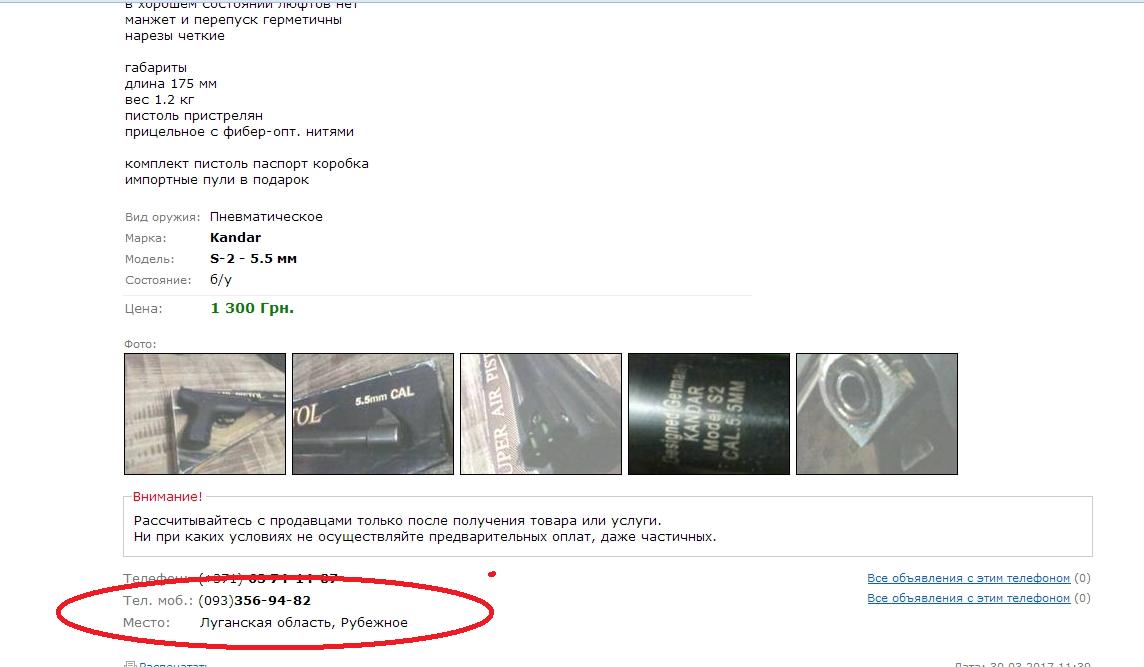This screenshot has height=667, width=1144.
Task: Open the KANDAR Model S2 engraving photo
Action: pos(708,414)
